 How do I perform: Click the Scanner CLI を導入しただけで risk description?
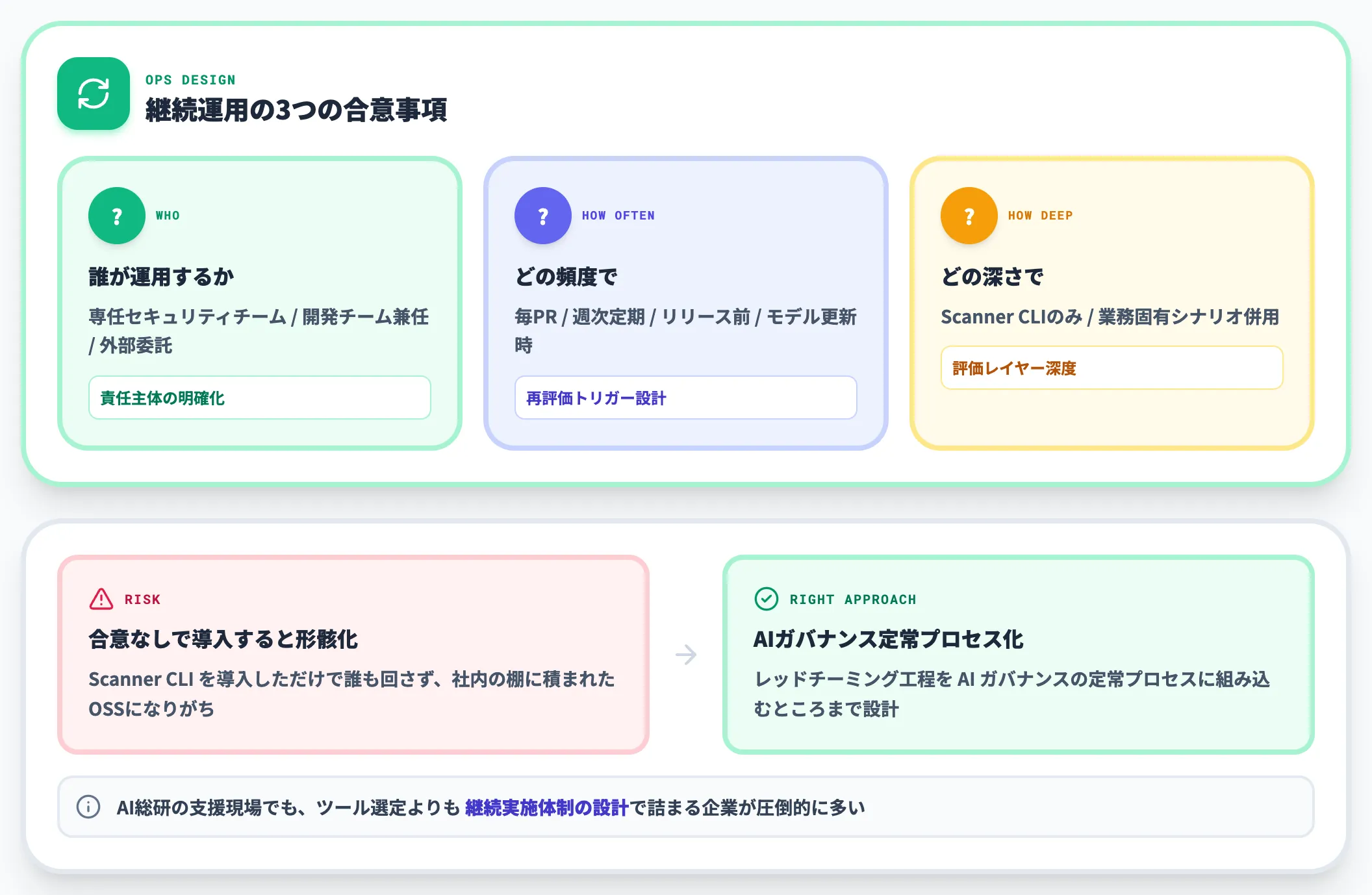click(x=351, y=694)
